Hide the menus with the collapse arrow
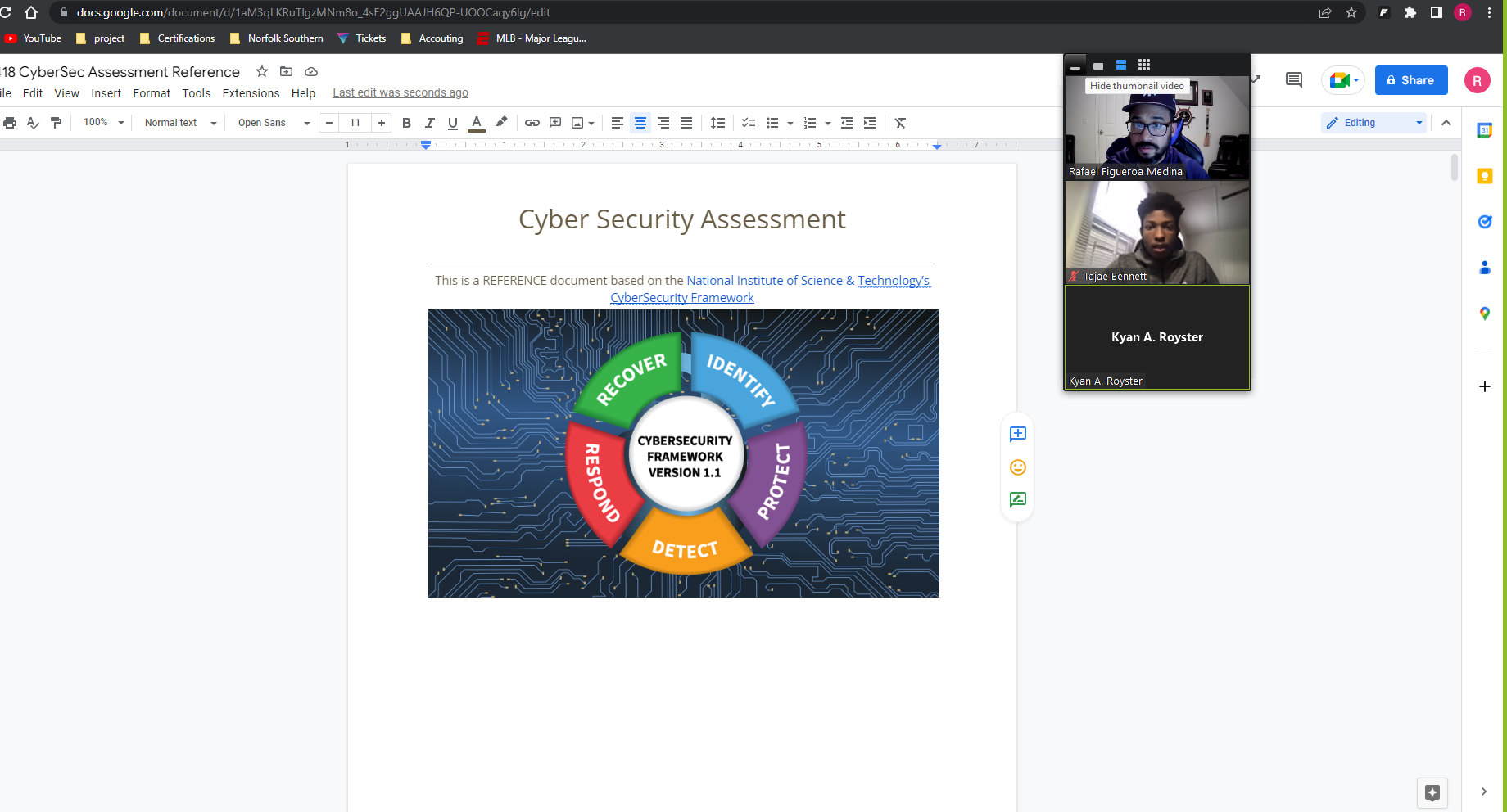The height and width of the screenshot is (812, 1507). pyautogui.click(x=1446, y=123)
